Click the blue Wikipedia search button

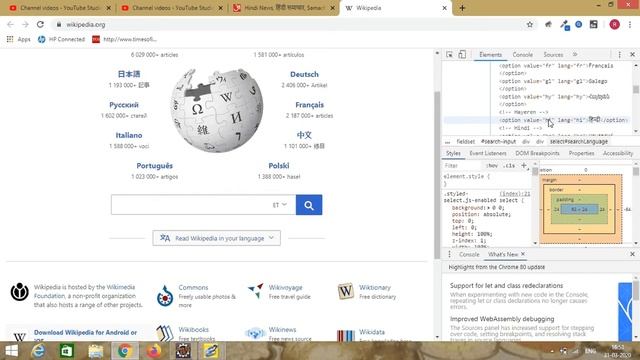click(x=309, y=205)
